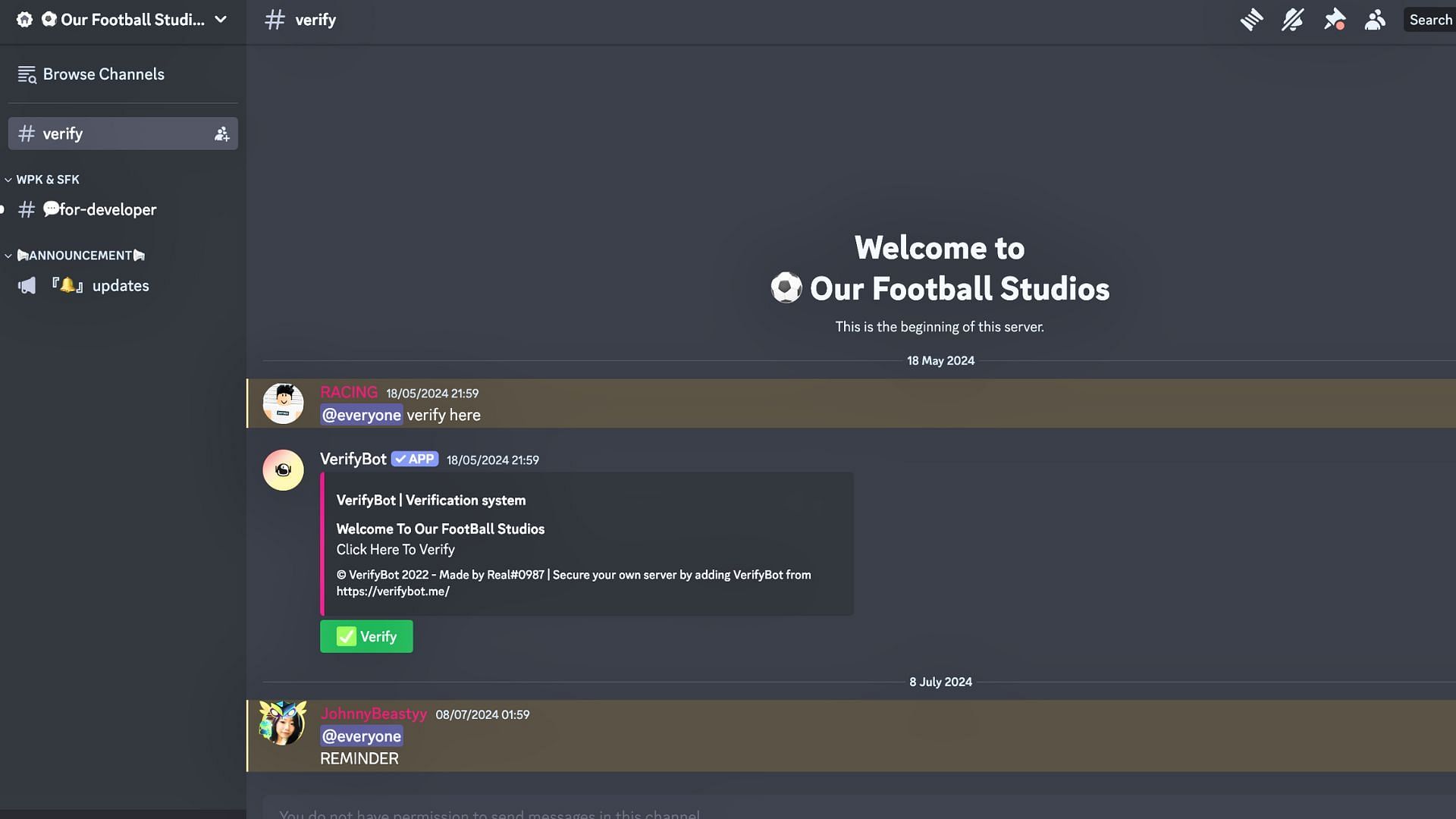
Task: Click the thread/pin icon in toolbar
Action: (x=1335, y=19)
